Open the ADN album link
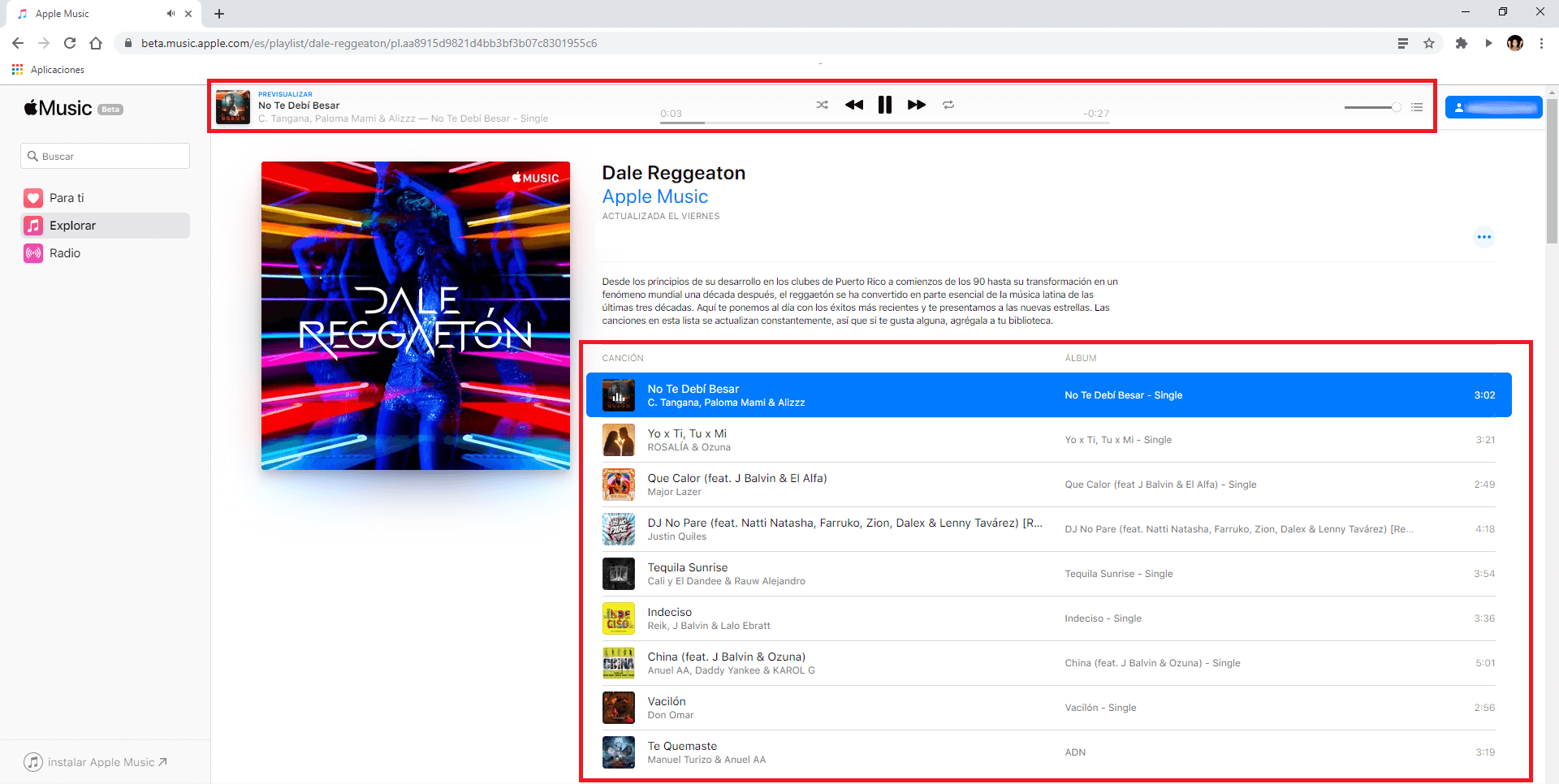Image resolution: width=1559 pixels, height=784 pixels. point(1075,752)
